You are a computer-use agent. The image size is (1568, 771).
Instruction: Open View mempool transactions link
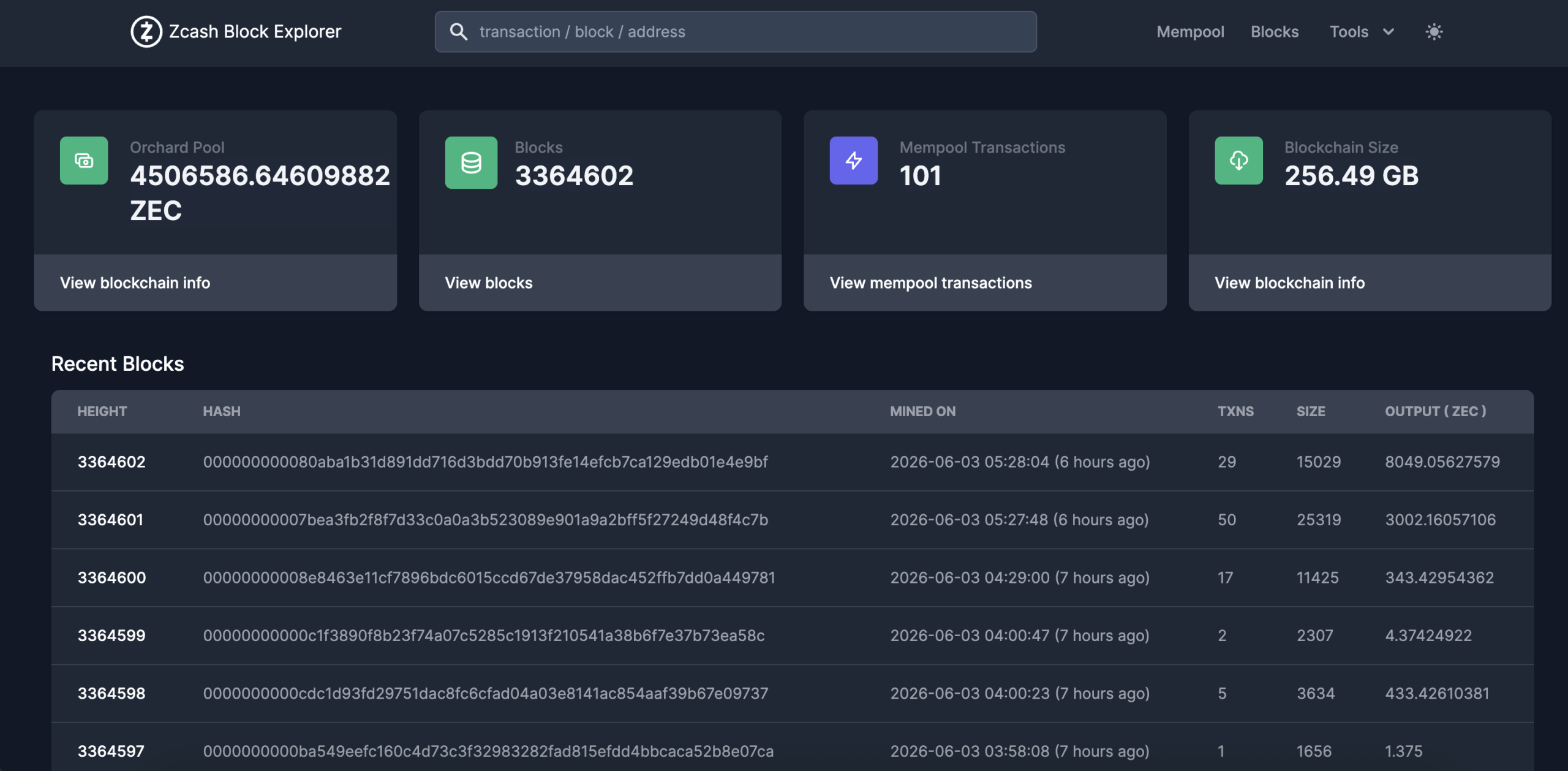(x=930, y=283)
